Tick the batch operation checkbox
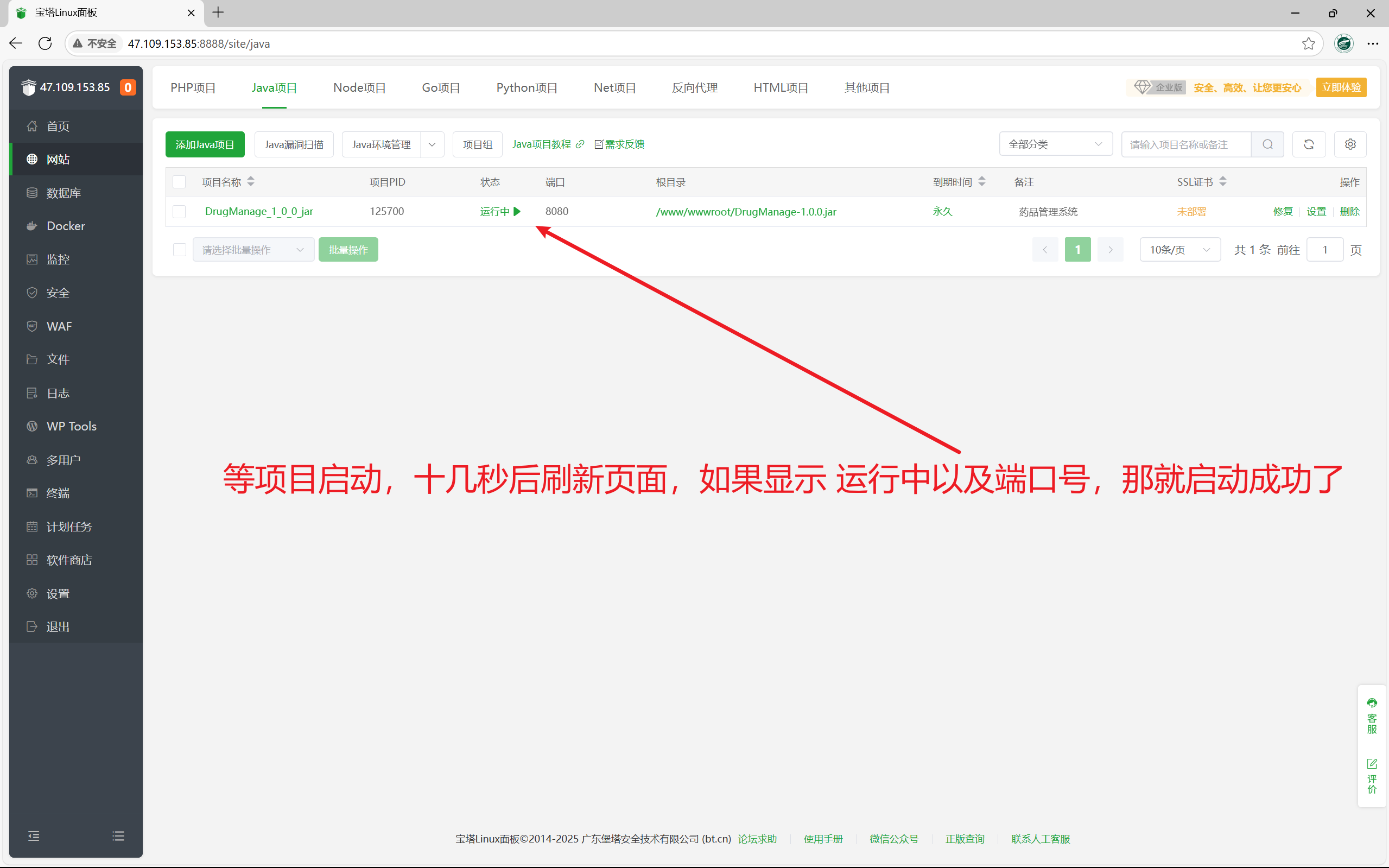 tap(179, 250)
